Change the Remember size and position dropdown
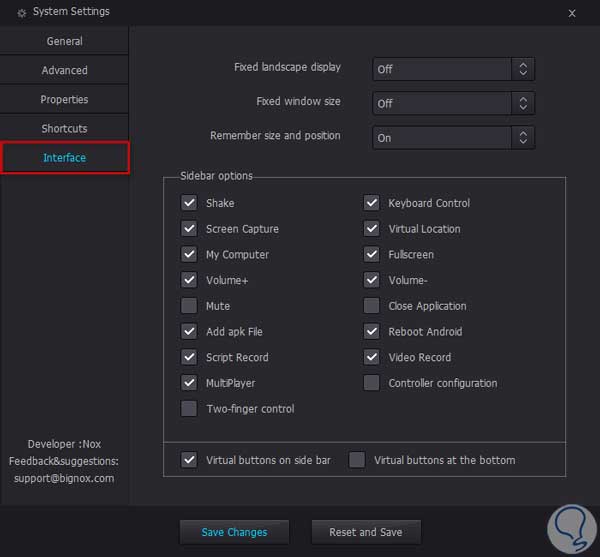600x557 pixels. 454,138
